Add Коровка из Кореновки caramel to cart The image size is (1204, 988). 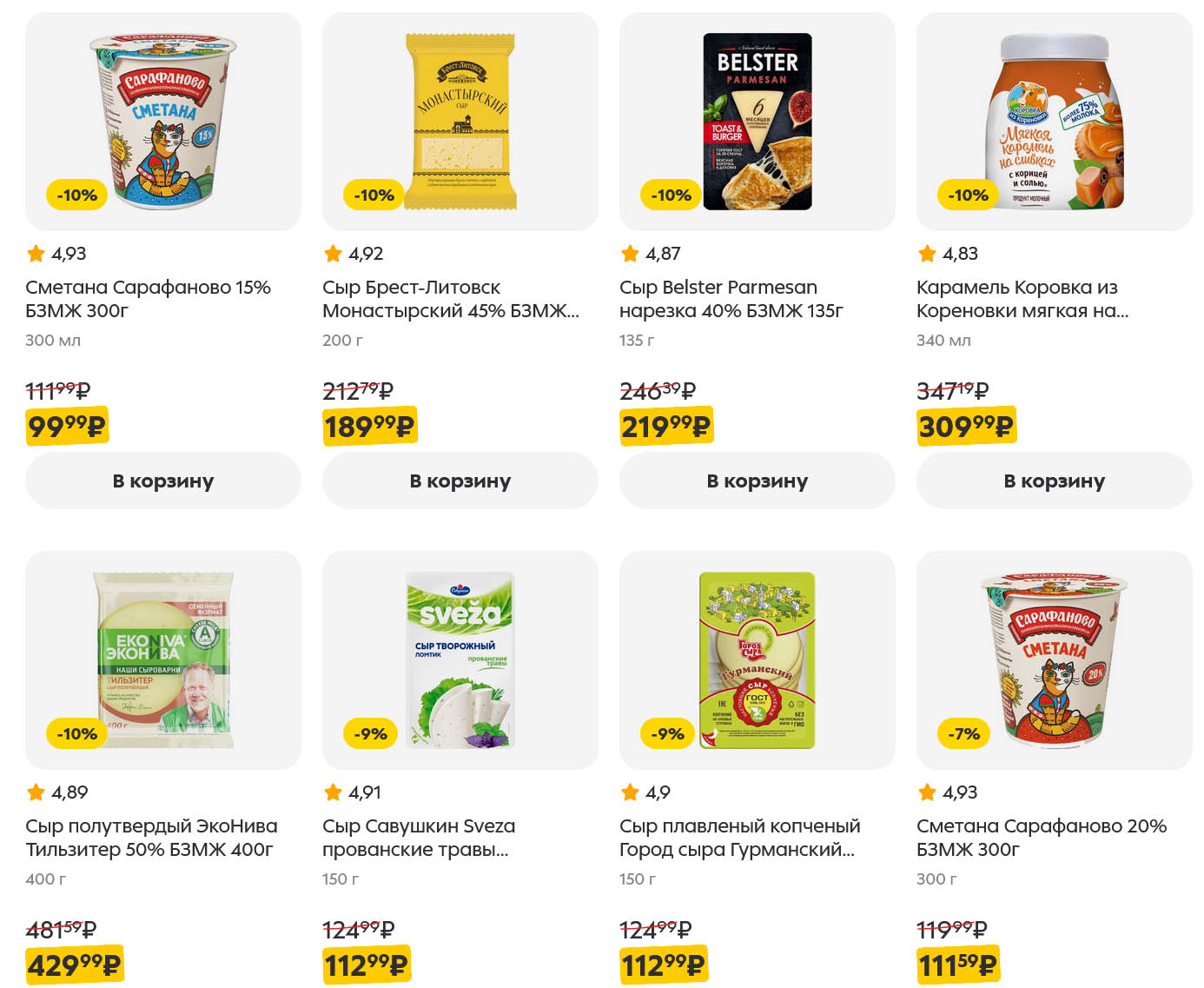pos(1055,481)
